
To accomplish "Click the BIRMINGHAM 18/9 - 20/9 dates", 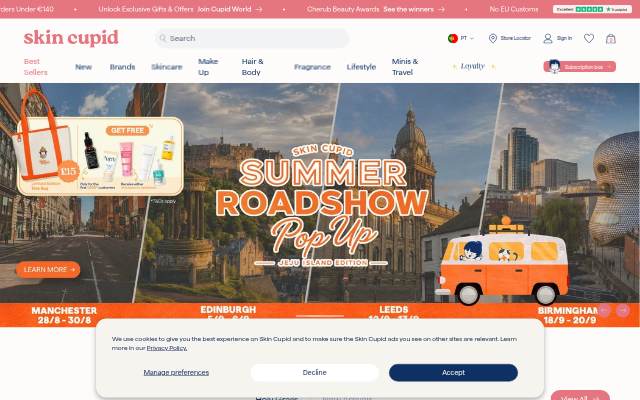I will 569,315.
